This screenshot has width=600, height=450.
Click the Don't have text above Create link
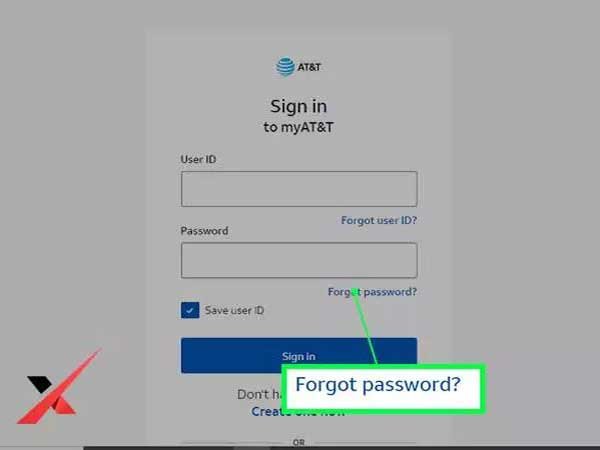(259, 394)
